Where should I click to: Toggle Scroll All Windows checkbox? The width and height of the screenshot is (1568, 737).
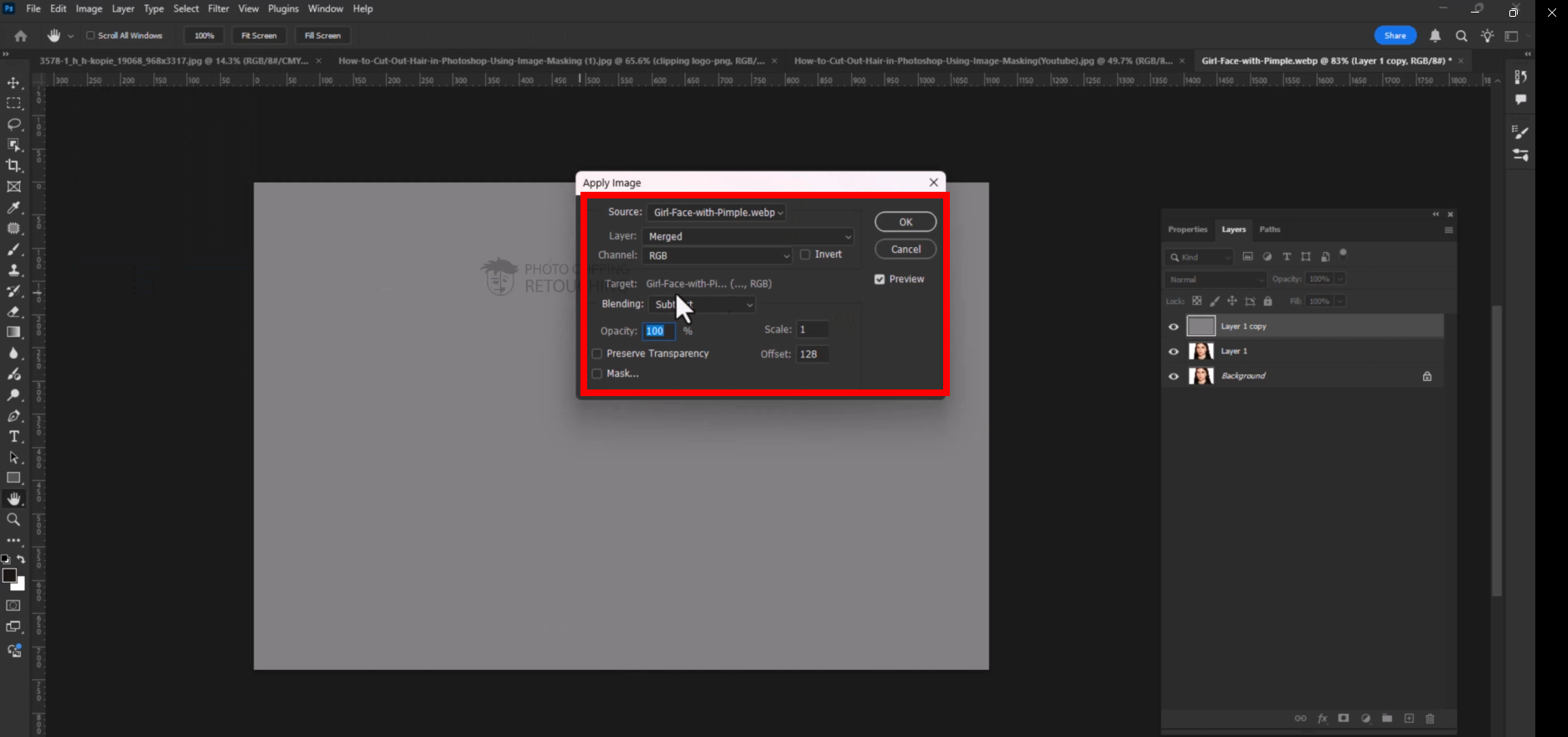(x=90, y=36)
